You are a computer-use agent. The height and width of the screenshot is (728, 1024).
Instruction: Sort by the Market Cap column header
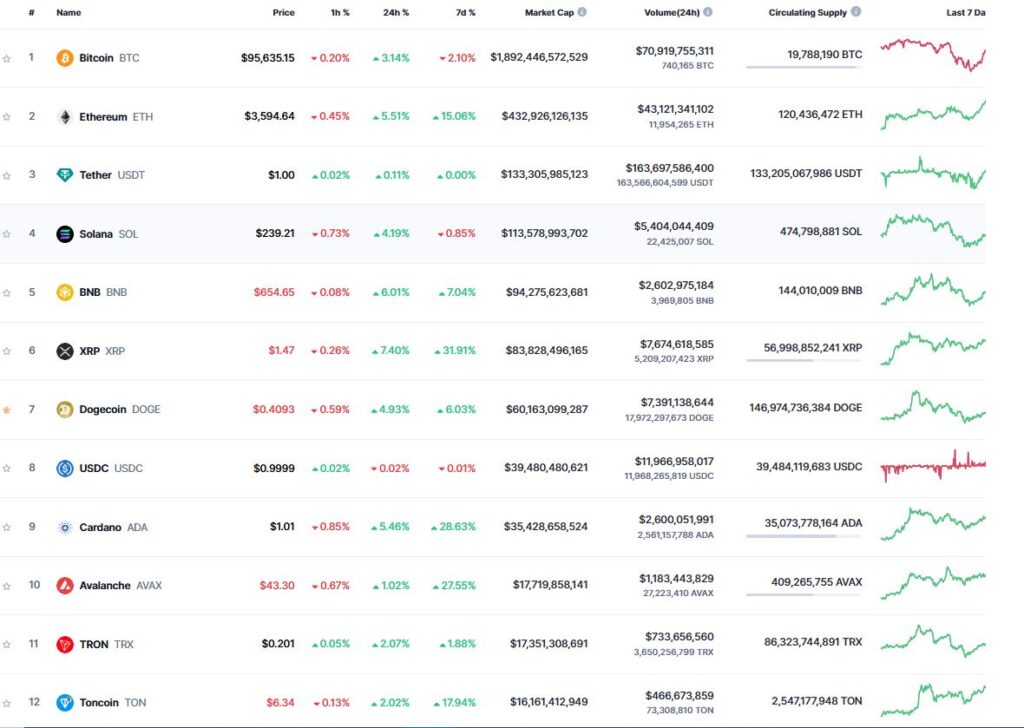coord(549,12)
